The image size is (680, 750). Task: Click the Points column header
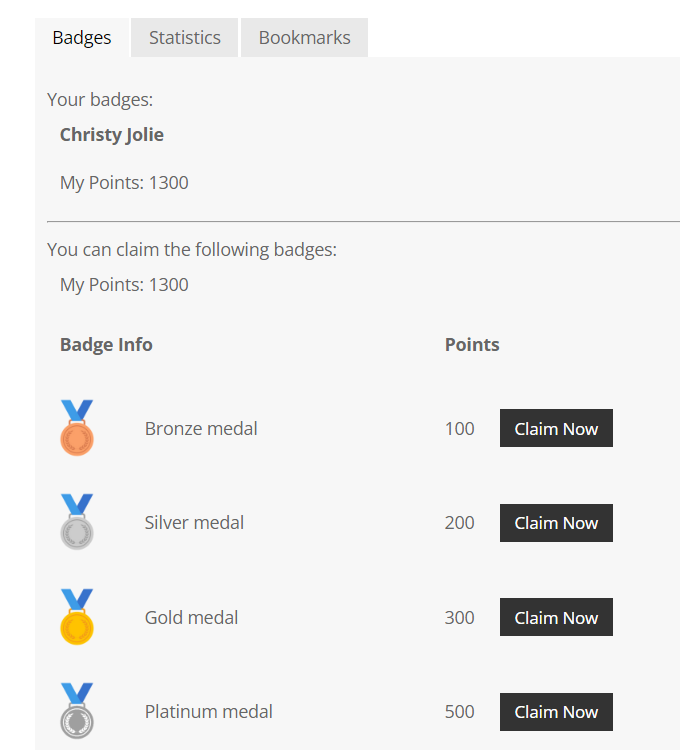point(472,344)
